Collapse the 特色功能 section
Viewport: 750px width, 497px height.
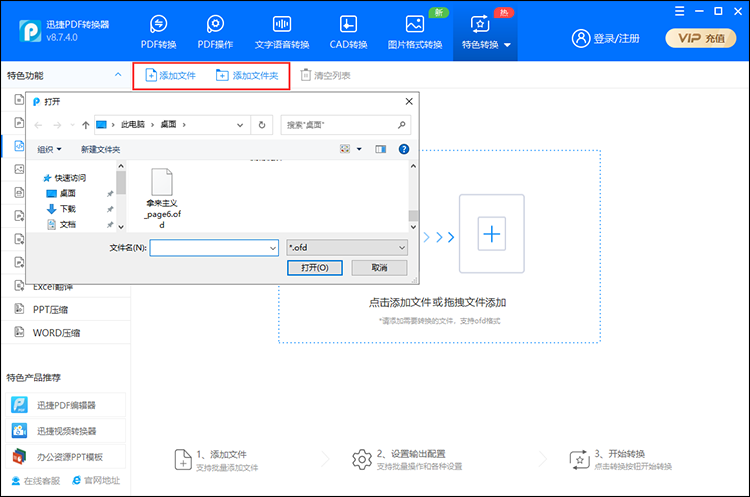tap(118, 75)
